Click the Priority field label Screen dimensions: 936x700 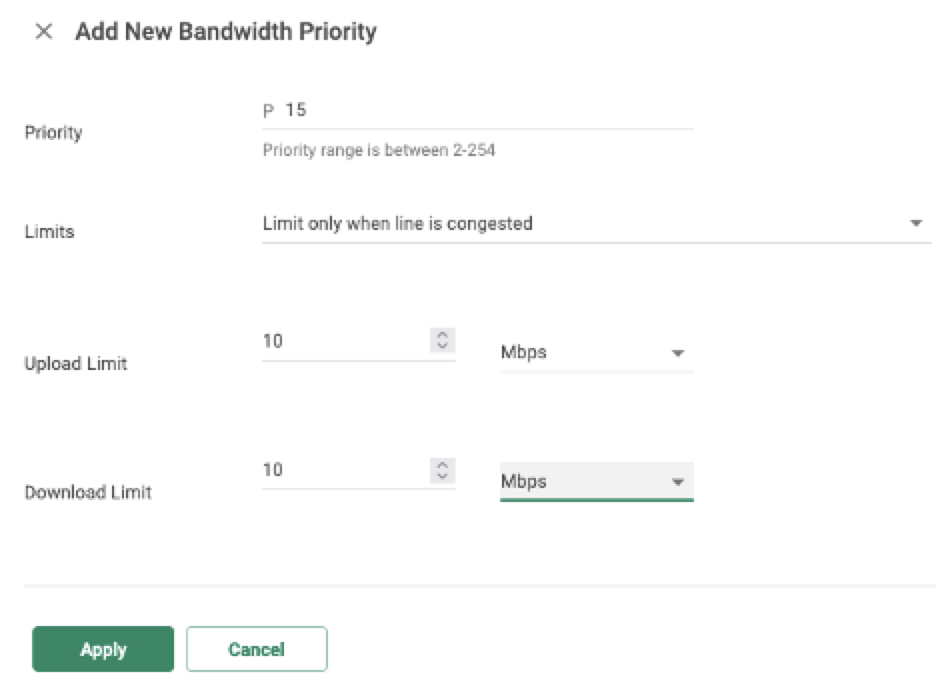click(x=53, y=133)
